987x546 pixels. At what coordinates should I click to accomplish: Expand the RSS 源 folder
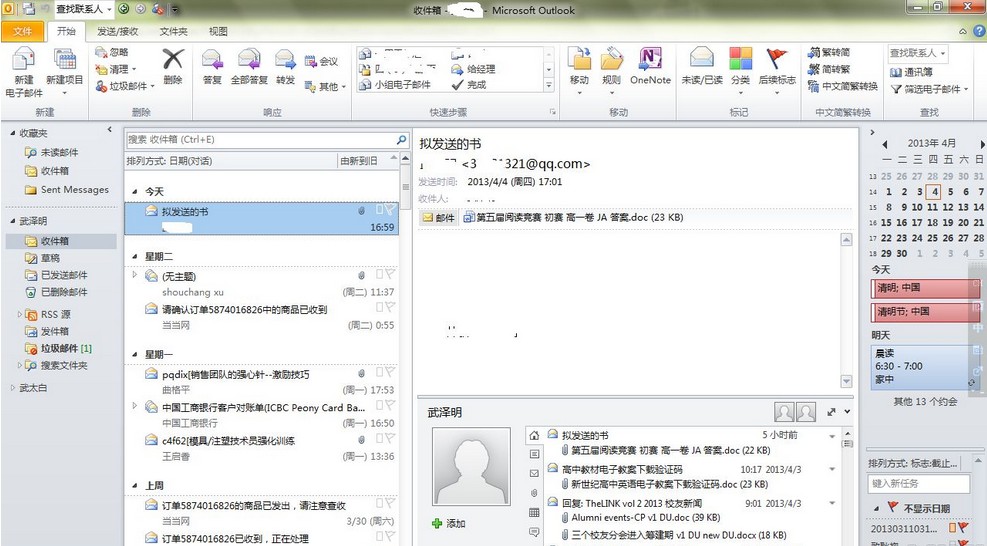tap(19, 314)
